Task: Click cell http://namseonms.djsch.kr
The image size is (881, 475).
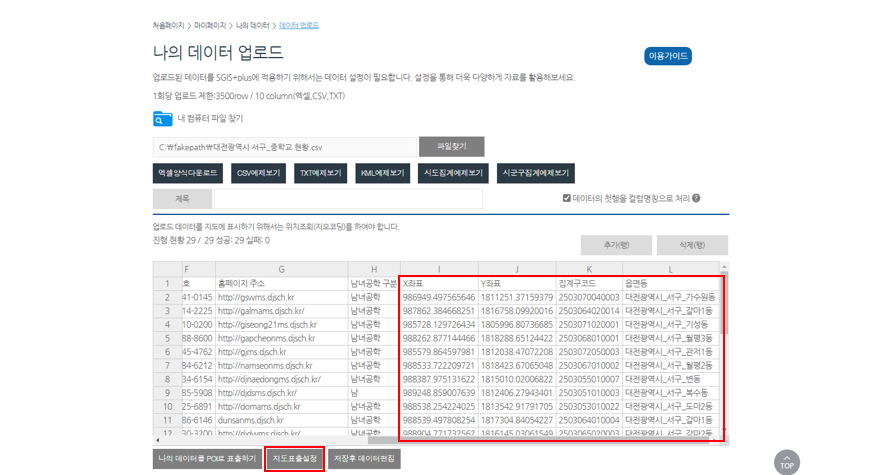Action: (x=281, y=365)
